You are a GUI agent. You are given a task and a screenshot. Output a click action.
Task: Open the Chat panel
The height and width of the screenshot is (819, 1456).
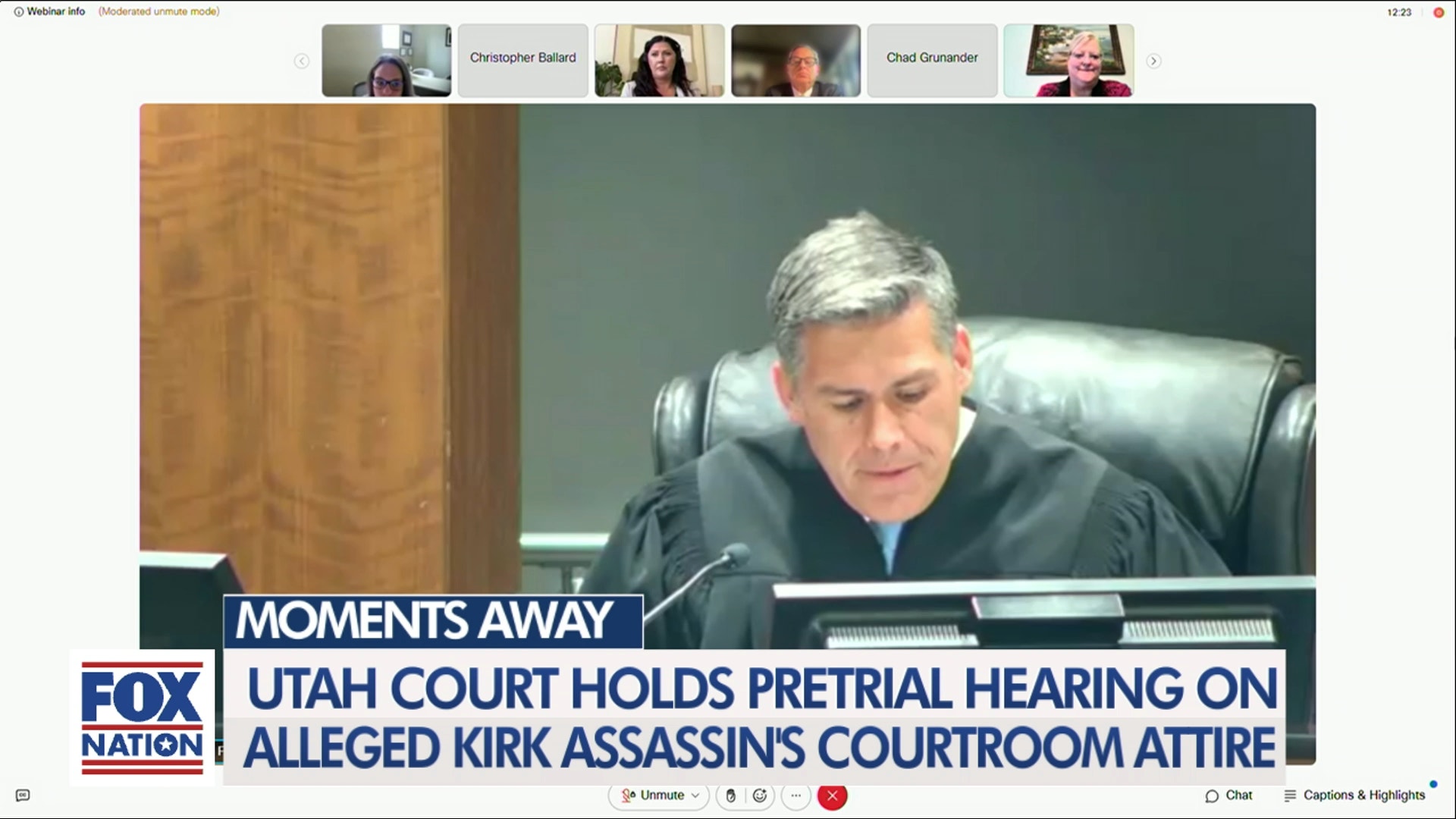[1228, 795]
